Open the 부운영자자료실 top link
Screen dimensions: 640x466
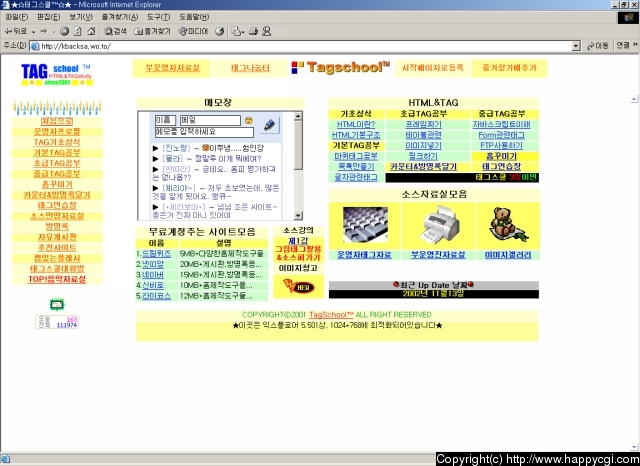tap(173, 68)
